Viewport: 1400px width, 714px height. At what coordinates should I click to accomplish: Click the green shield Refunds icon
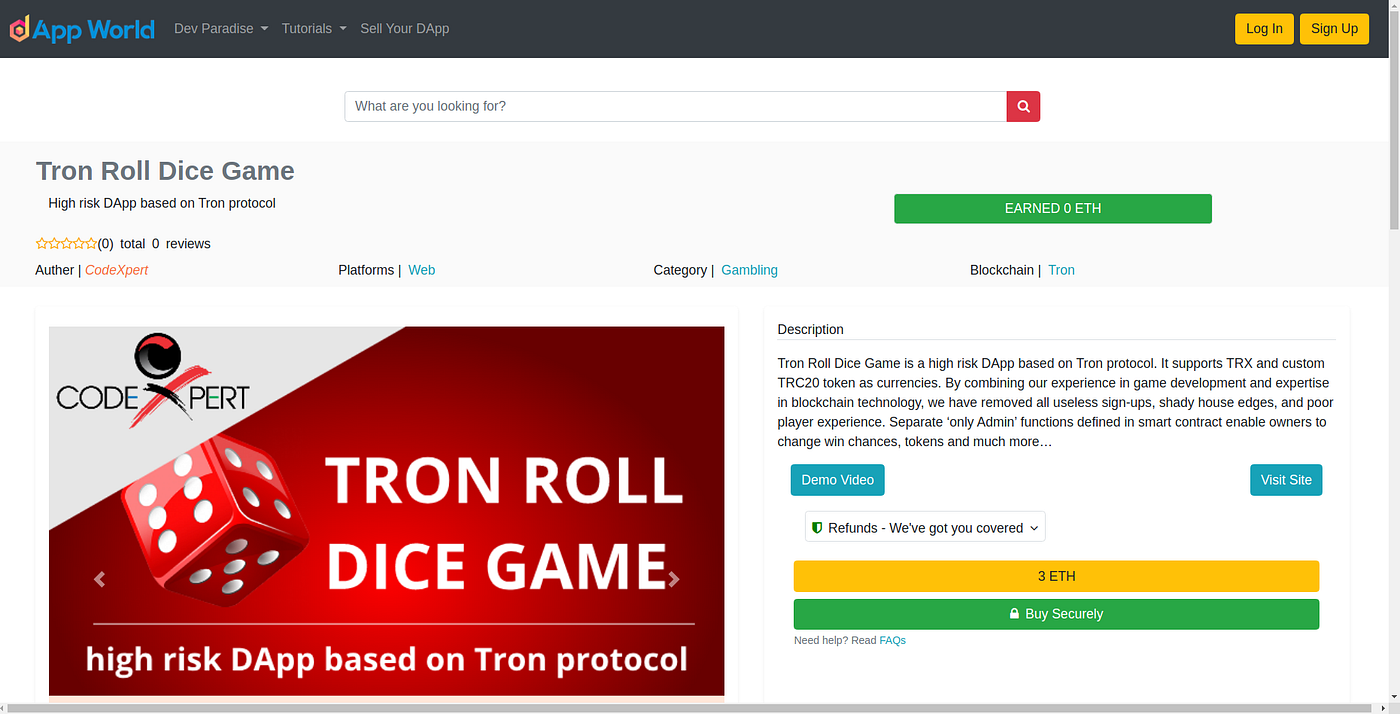click(817, 527)
